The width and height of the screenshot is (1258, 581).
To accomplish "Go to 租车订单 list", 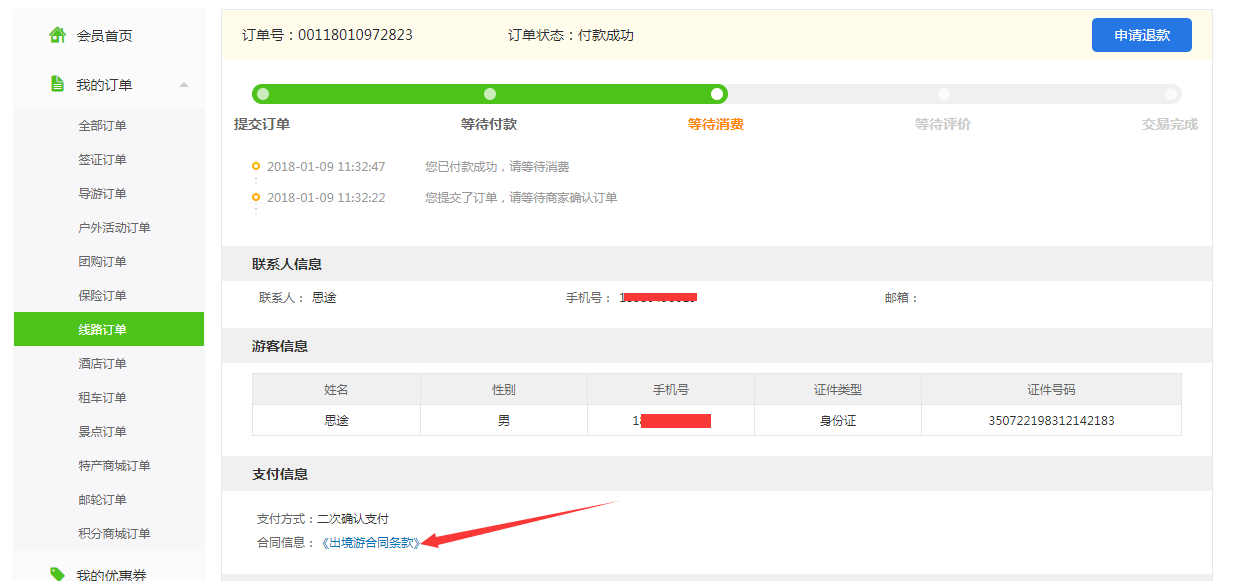I will click(103, 398).
